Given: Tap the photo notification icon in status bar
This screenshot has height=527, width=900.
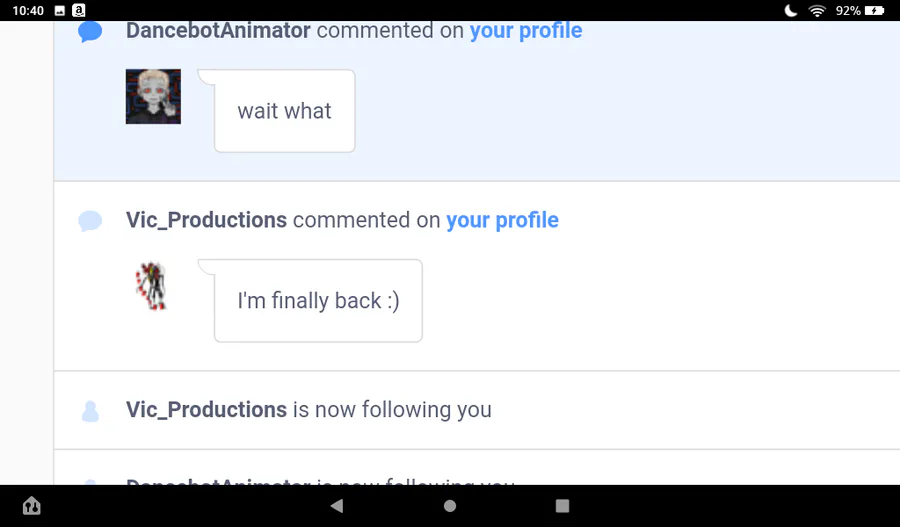Looking at the screenshot, I should (x=59, y=10).
